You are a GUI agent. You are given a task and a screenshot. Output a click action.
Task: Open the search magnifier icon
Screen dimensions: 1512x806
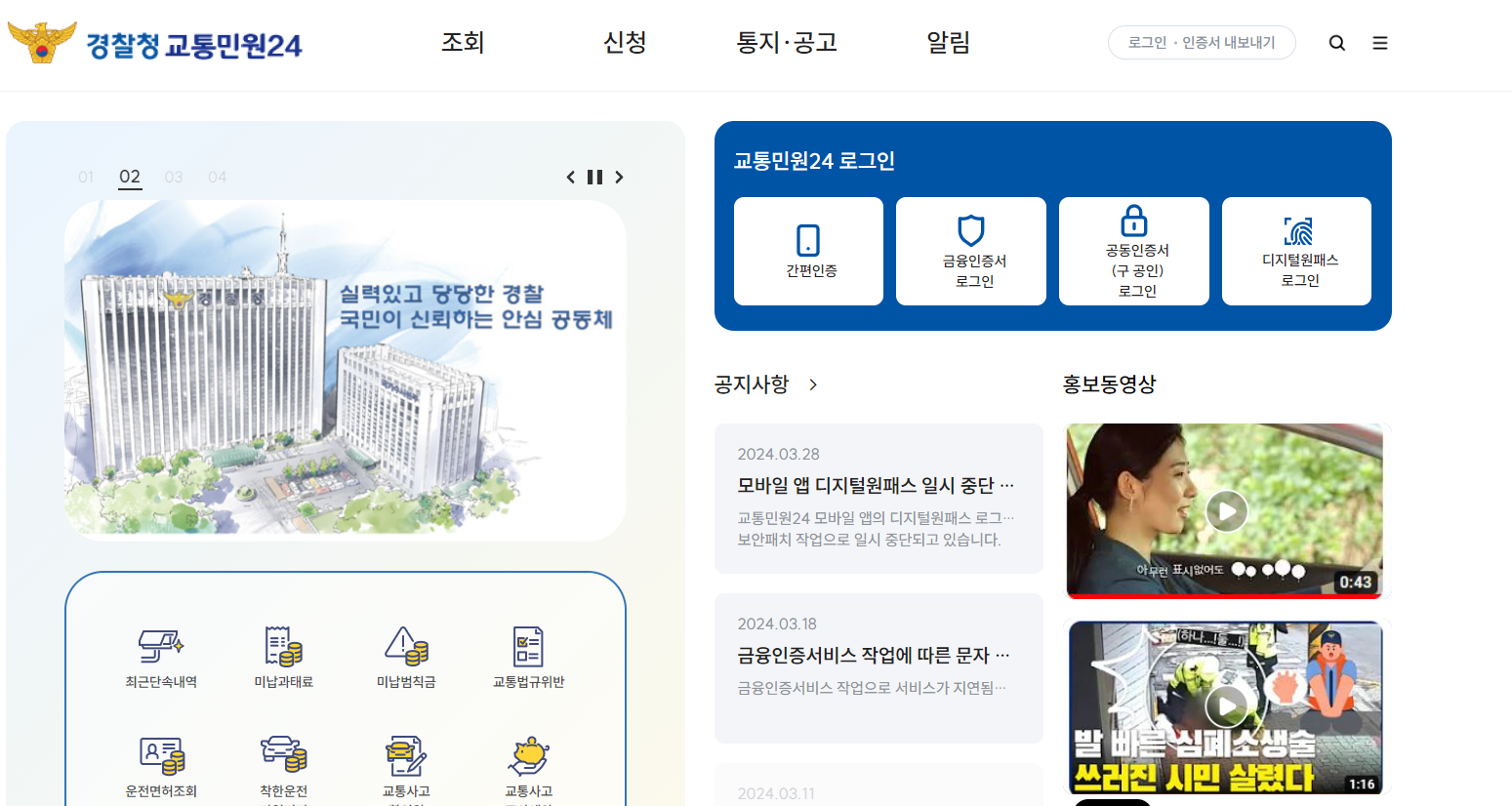click(1336, 43)
